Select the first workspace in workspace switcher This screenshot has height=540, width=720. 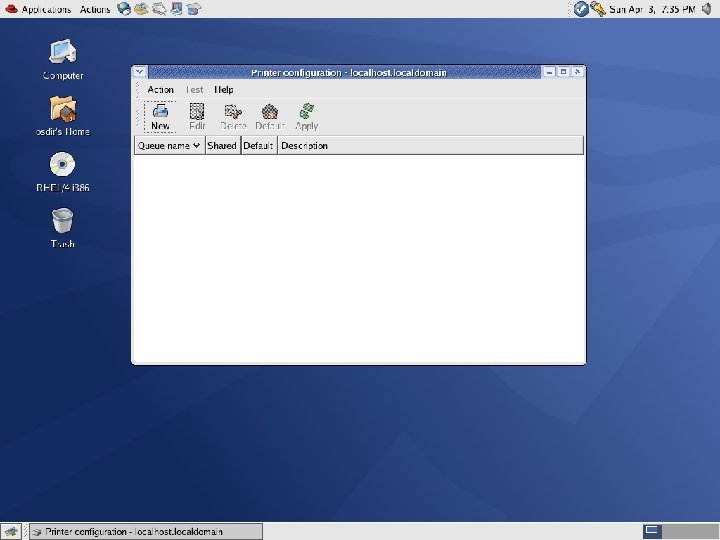652,531
